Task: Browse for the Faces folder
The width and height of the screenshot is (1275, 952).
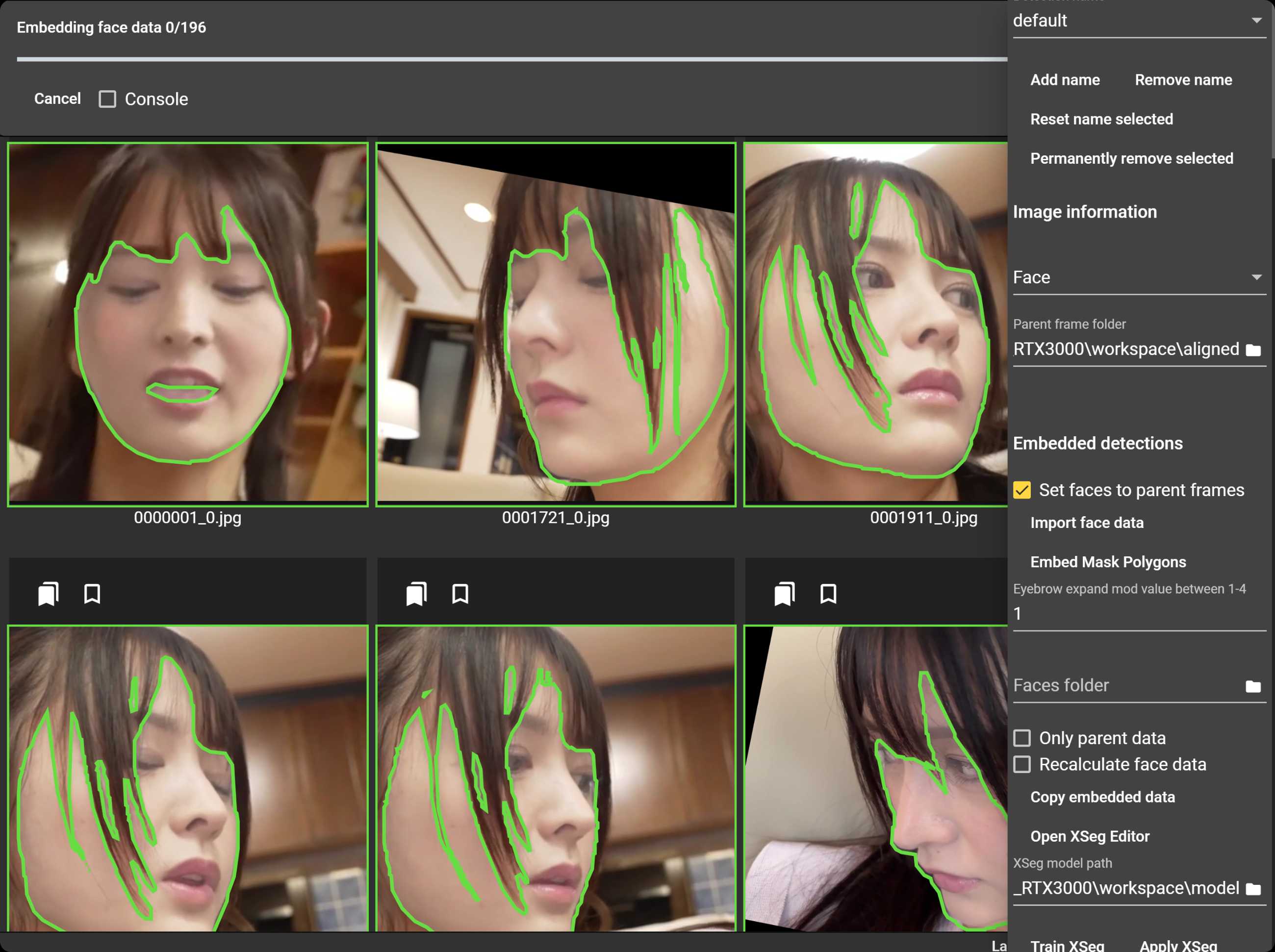Action: 1253,686
